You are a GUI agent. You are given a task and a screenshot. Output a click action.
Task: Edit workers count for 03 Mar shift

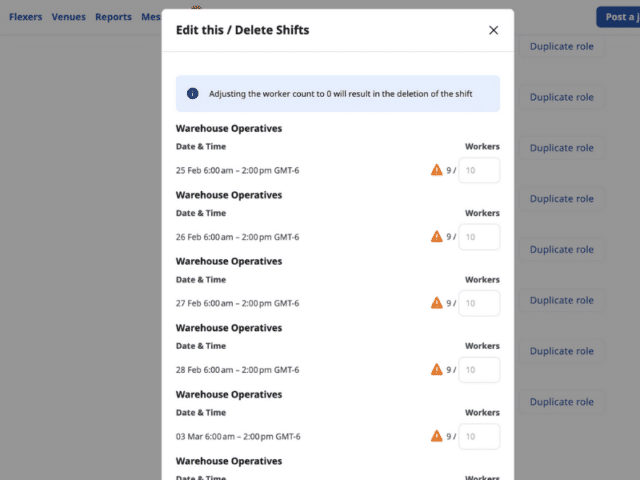tap(479, 436)
